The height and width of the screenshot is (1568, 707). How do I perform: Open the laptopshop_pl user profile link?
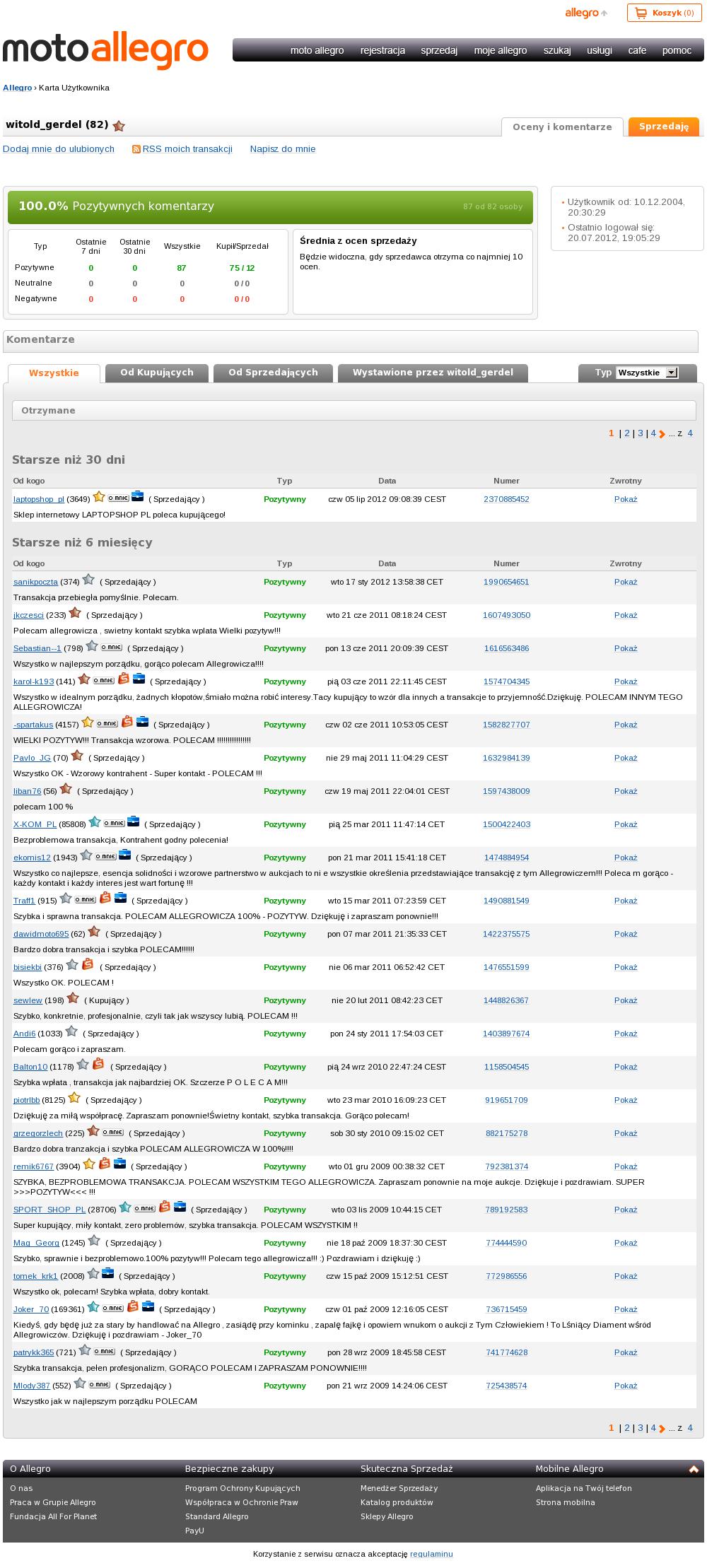[x=39, y=499]
